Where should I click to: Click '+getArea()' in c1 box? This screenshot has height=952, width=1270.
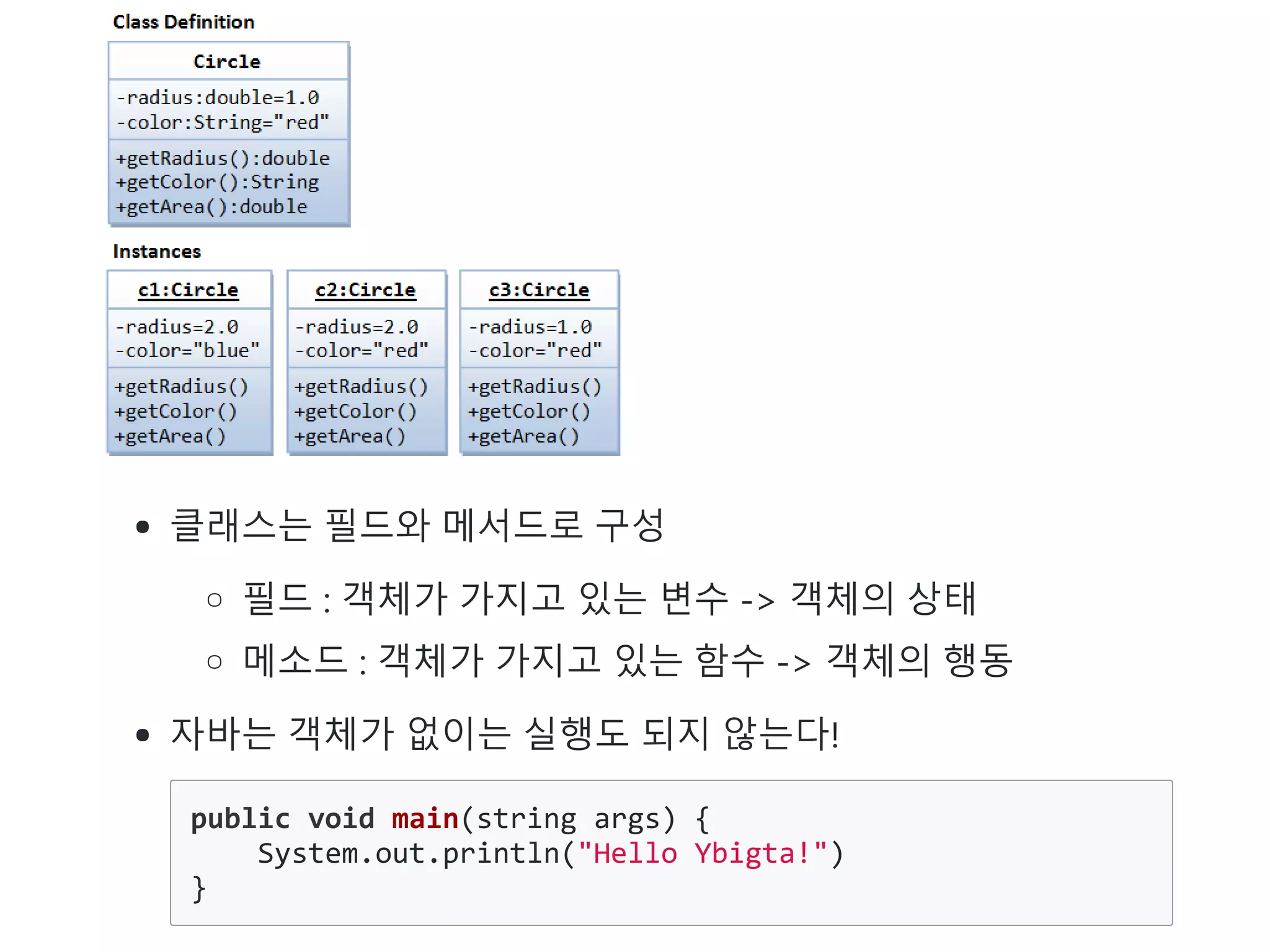coord(171,436)
